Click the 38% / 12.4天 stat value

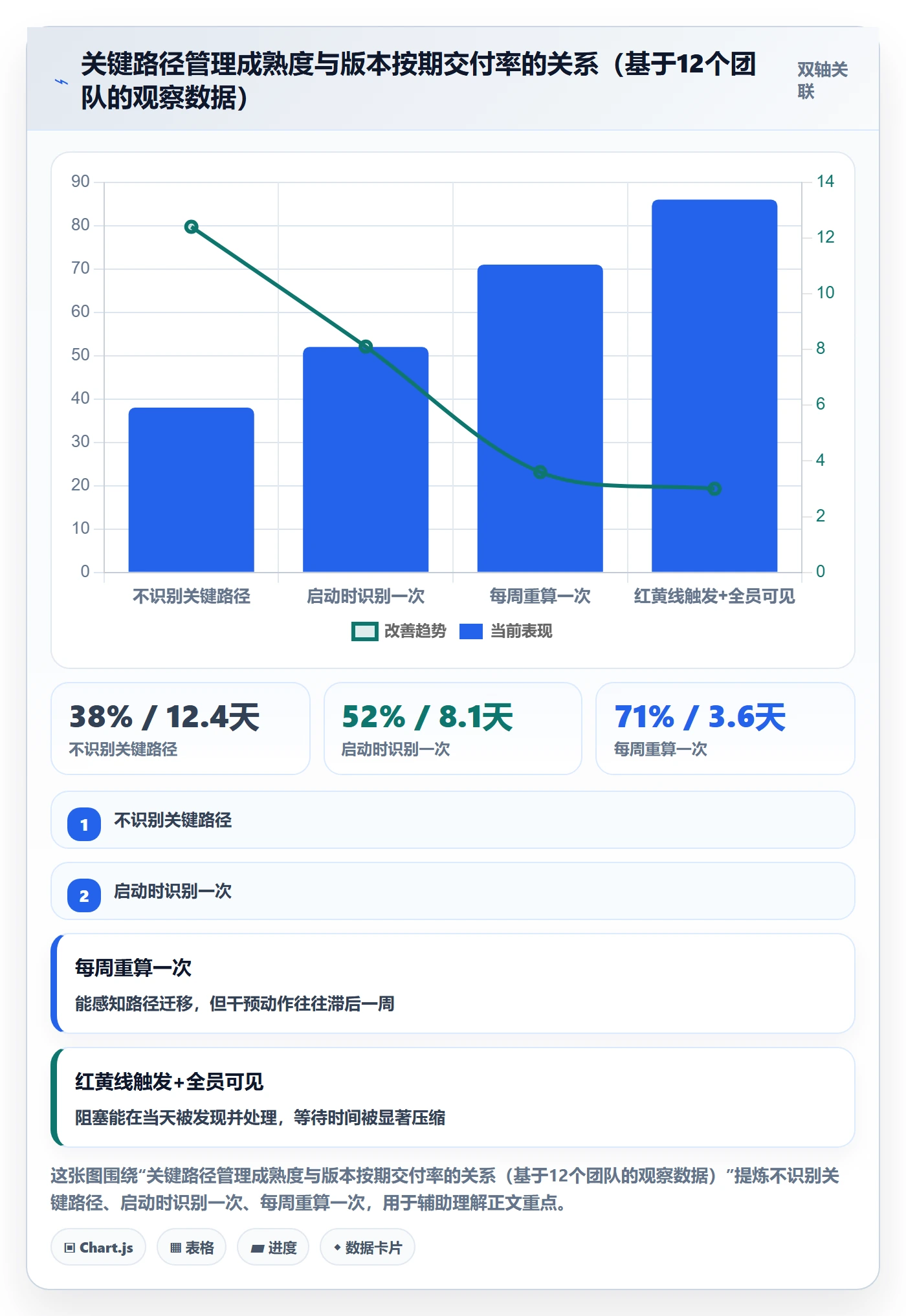(x=164, y=717)
